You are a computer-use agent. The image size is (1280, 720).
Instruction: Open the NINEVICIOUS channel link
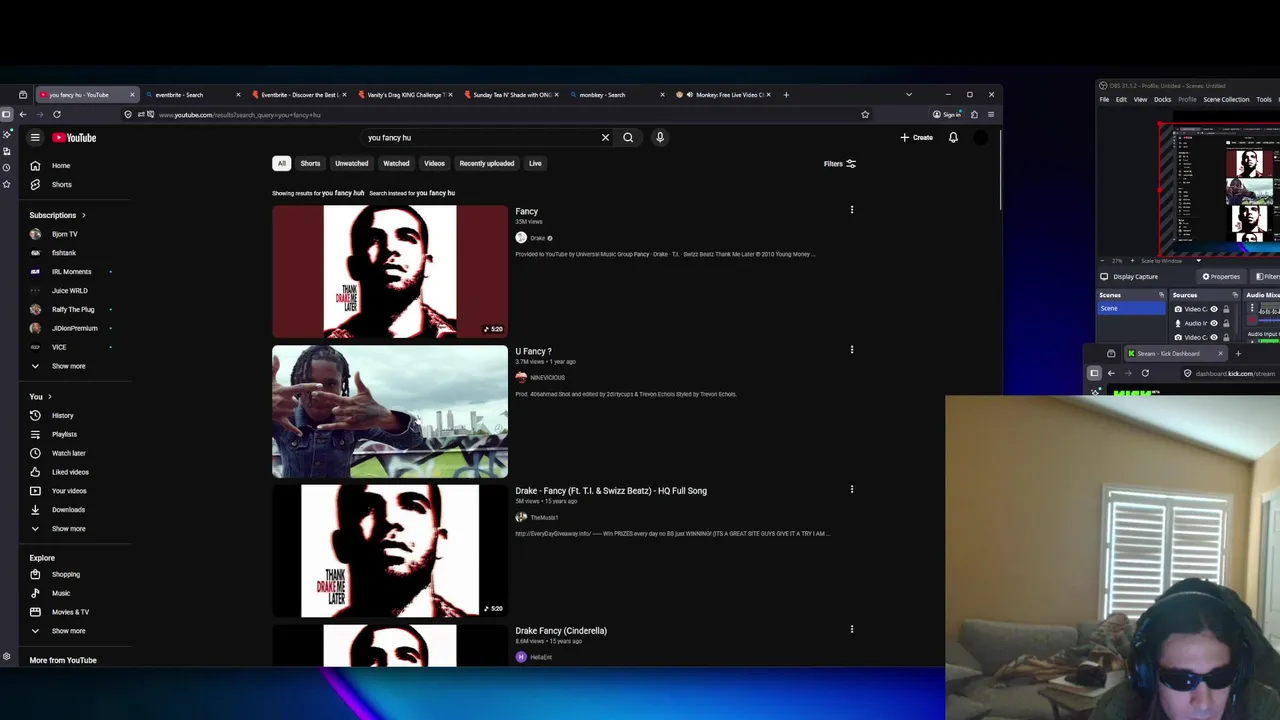(x=547, y=378)
